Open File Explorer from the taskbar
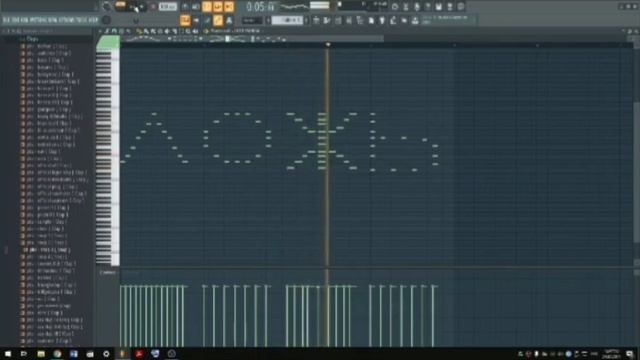 (41, 353)
